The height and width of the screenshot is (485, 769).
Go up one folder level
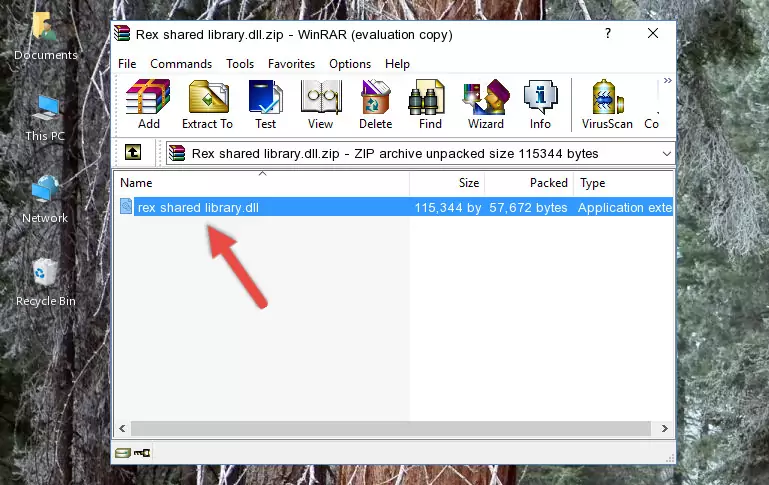point(133,153)
